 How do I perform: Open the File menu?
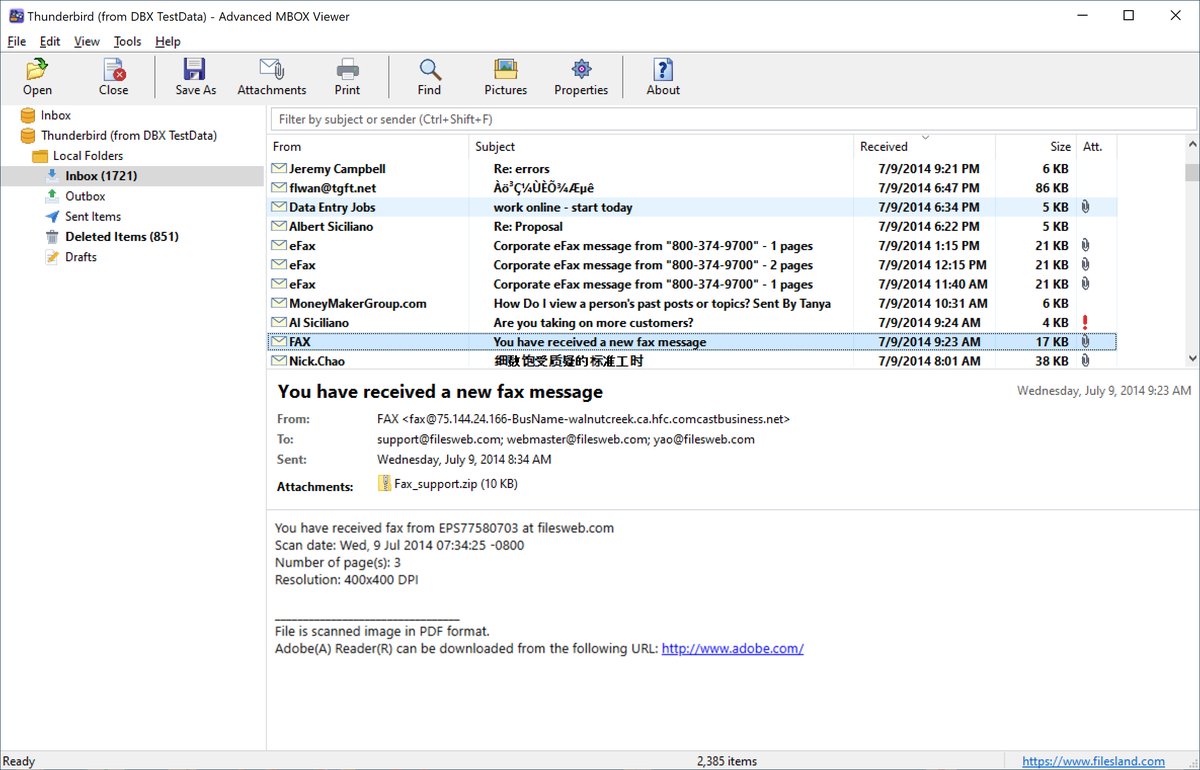(x=17, y=41)
